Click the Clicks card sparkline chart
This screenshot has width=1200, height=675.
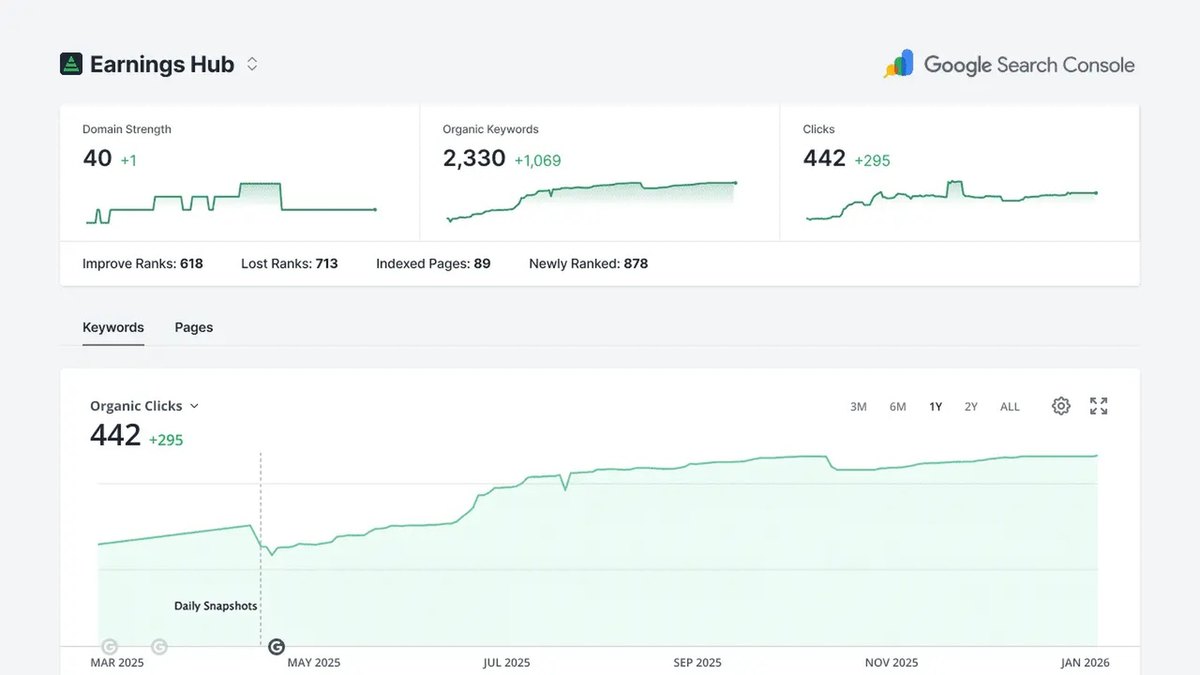tap(951, 199)
